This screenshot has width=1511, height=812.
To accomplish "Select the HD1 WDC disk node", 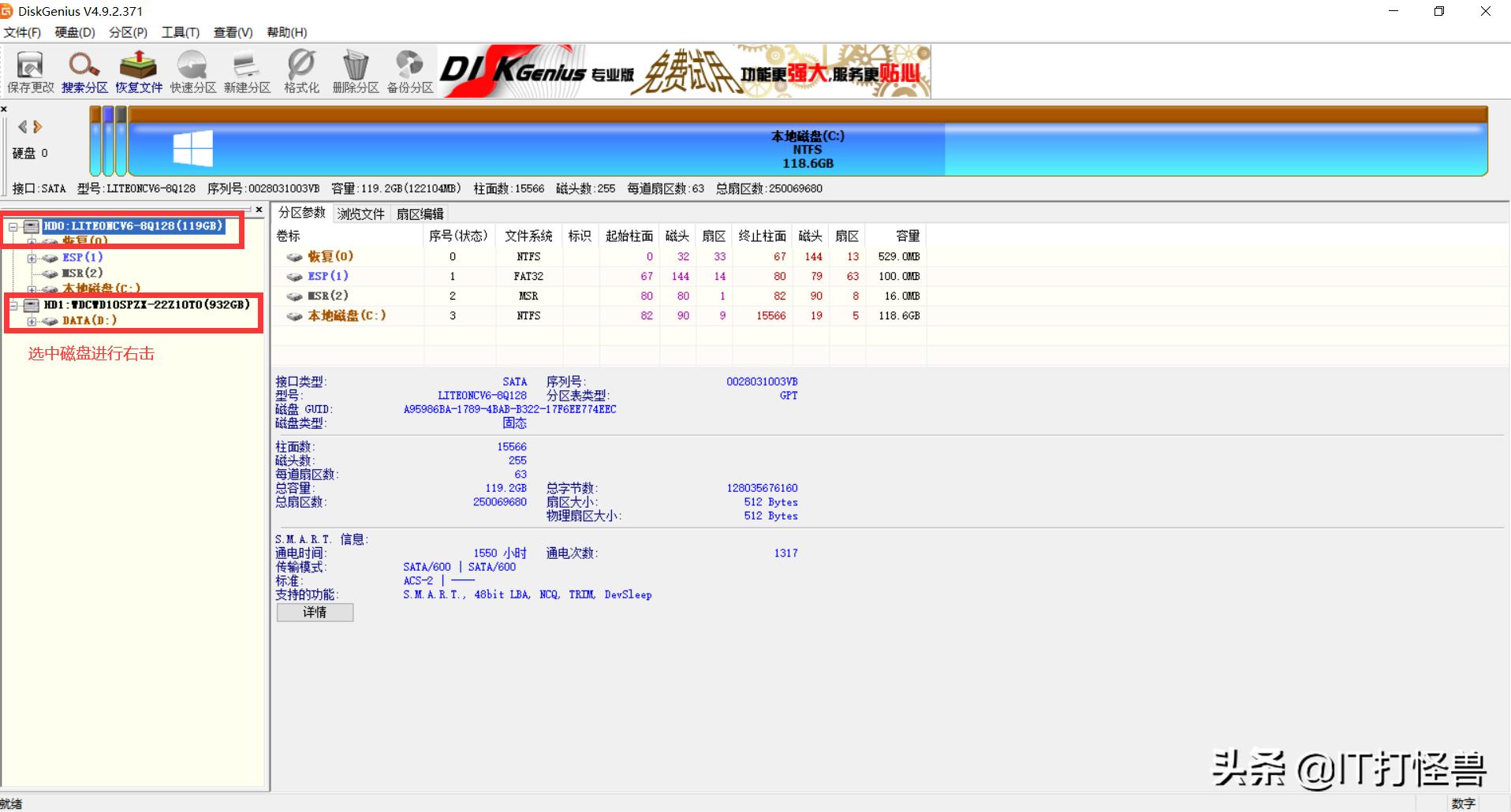I will pos(126,304).
